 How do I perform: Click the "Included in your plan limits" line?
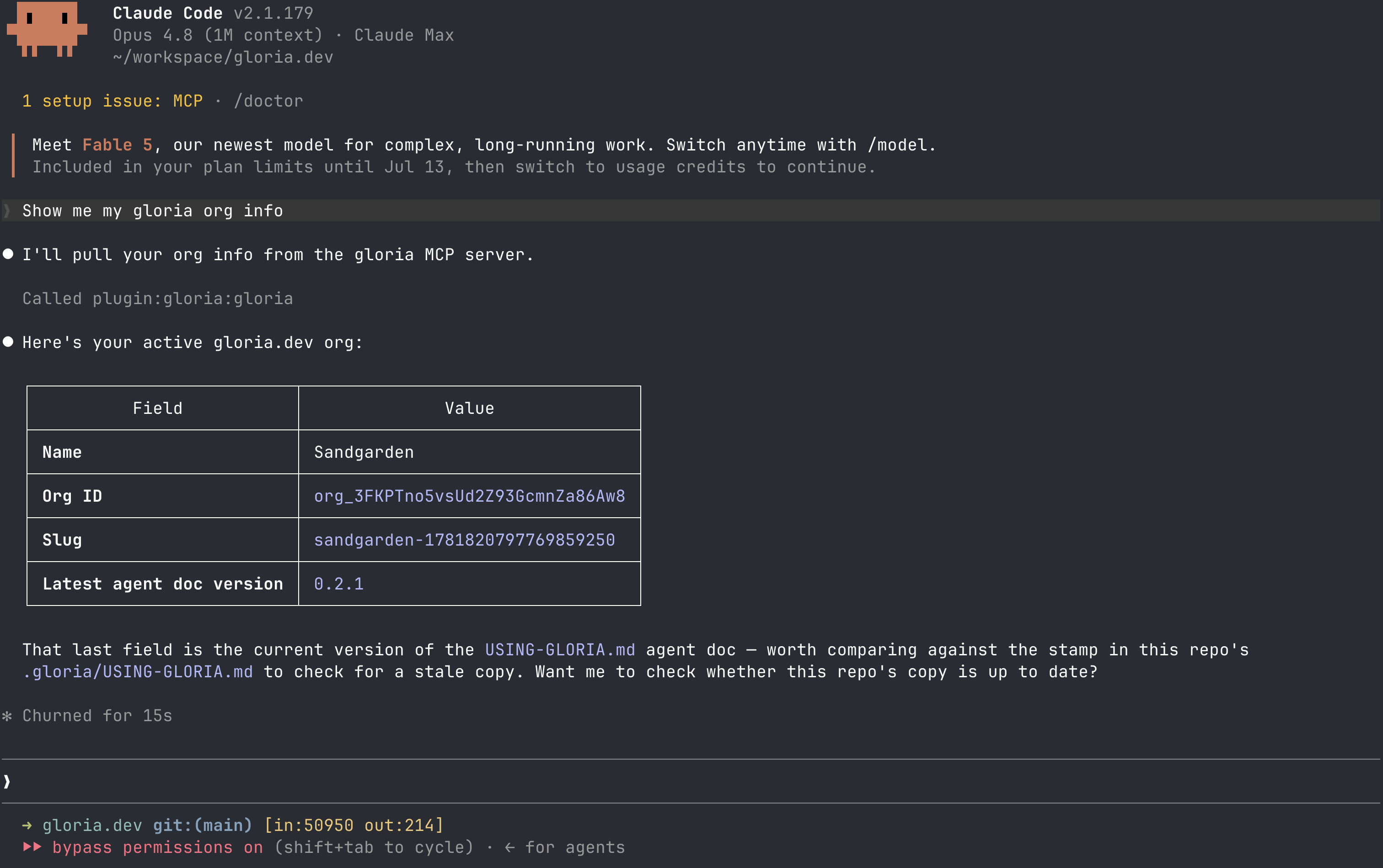(454, 167)
